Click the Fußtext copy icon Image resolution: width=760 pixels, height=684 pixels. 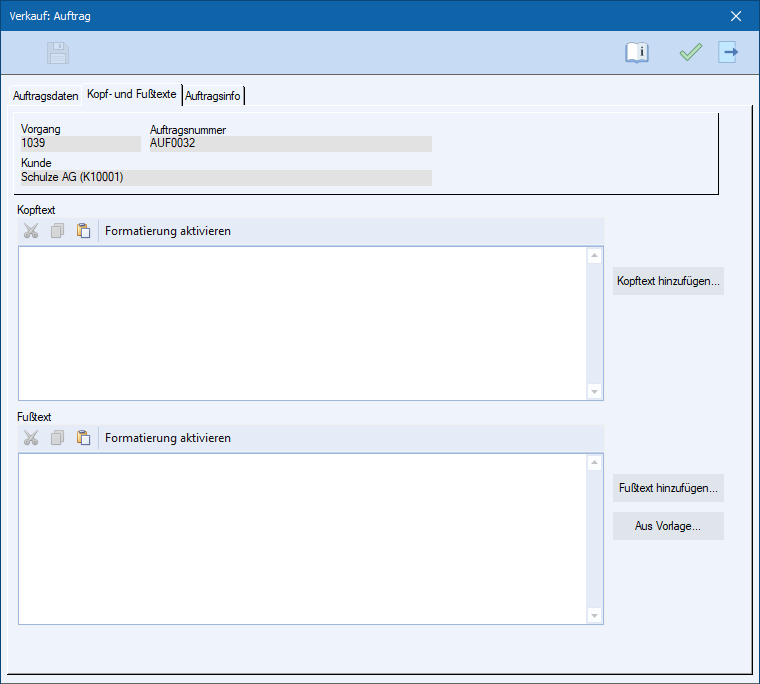pos(57,438)
